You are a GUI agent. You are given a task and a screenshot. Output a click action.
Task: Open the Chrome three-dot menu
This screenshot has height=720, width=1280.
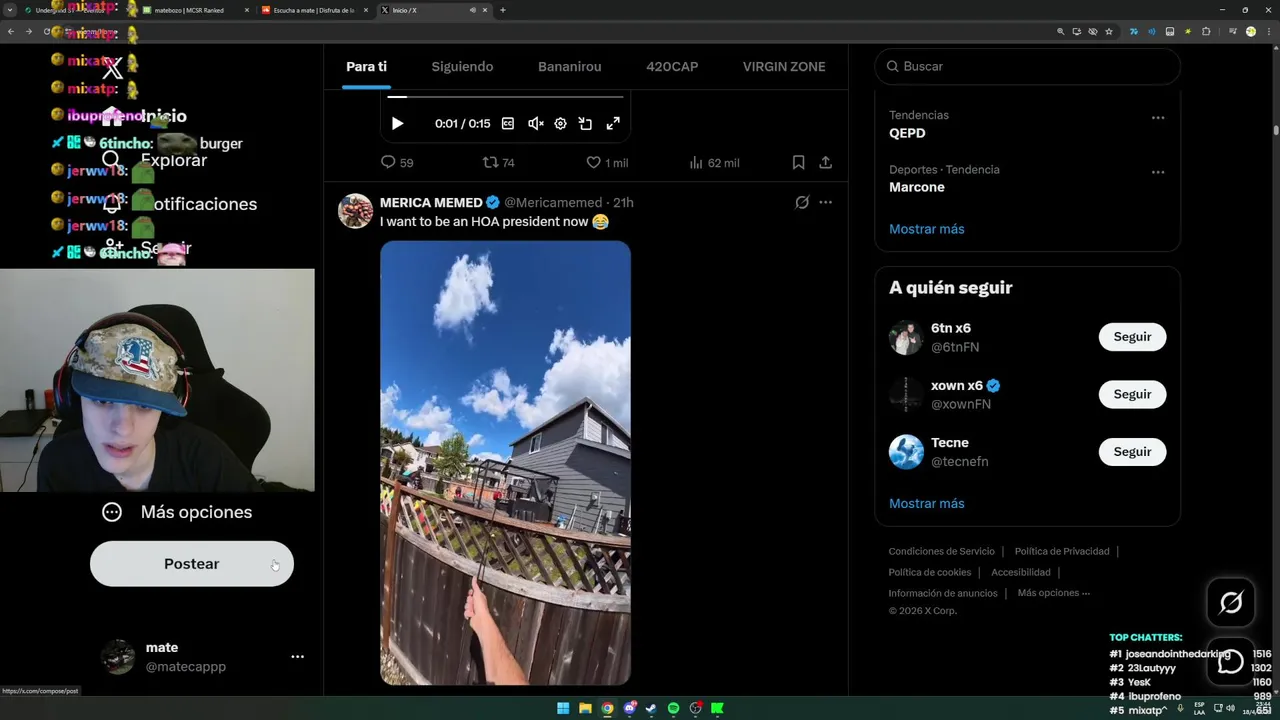click(x=1268, y=32)
